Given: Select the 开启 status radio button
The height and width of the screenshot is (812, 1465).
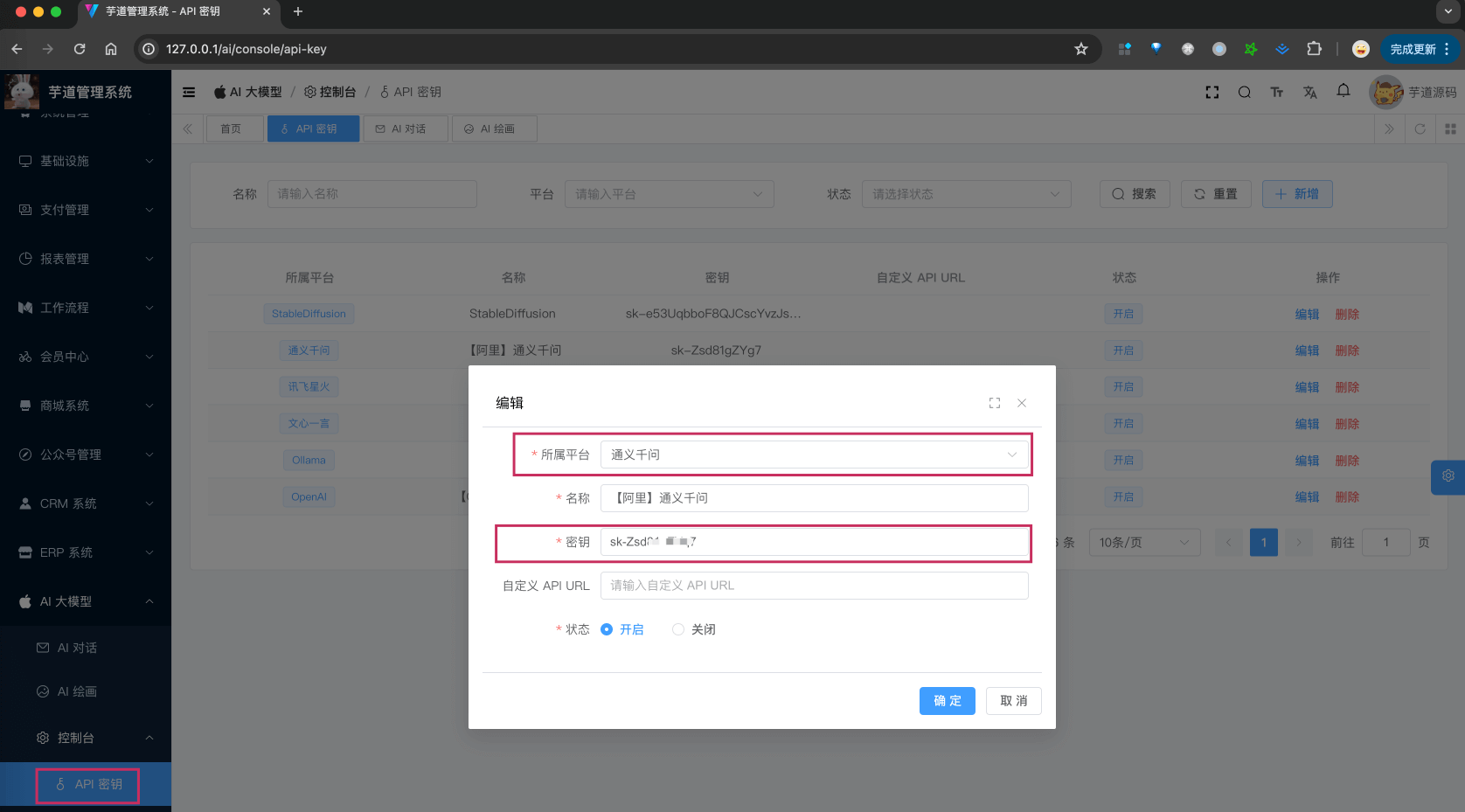Looking at the screenshot, I should point(607,629).
